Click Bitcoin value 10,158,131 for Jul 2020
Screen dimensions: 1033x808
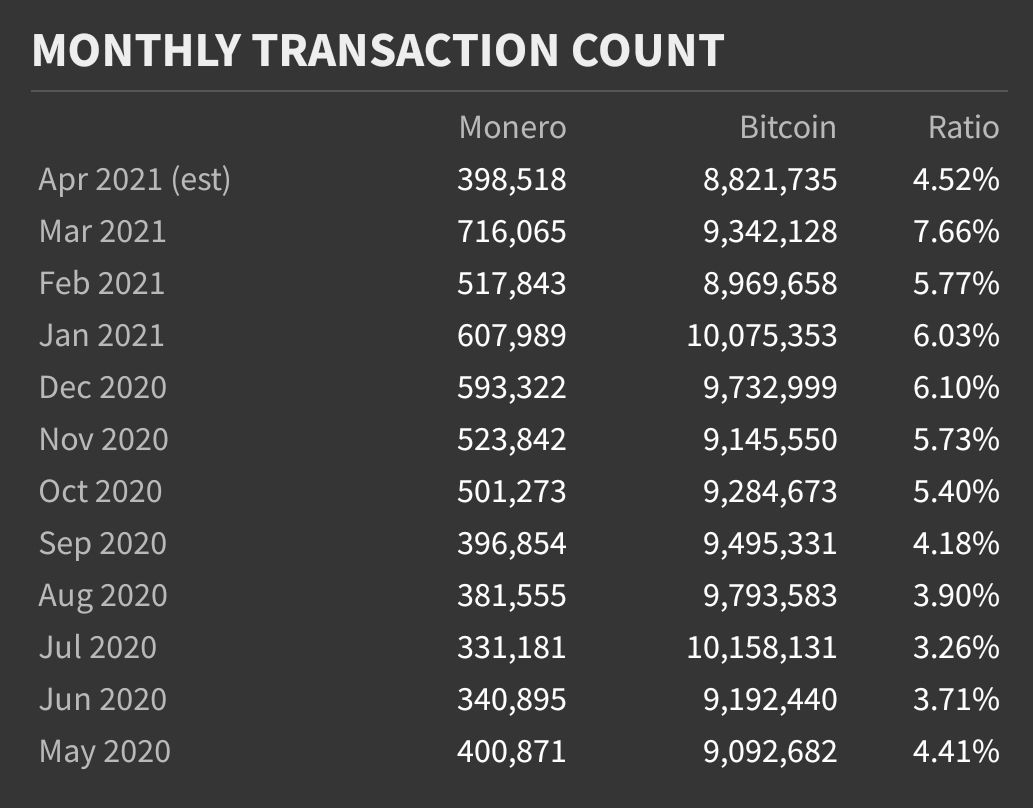pyautogui.click(x=762, y=648)
